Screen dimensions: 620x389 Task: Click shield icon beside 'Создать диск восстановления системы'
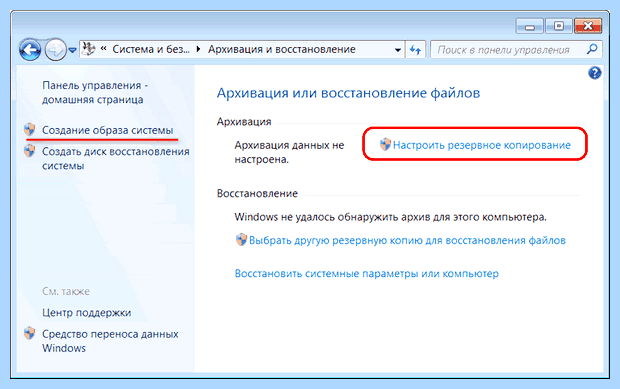[x=30, y=151]
